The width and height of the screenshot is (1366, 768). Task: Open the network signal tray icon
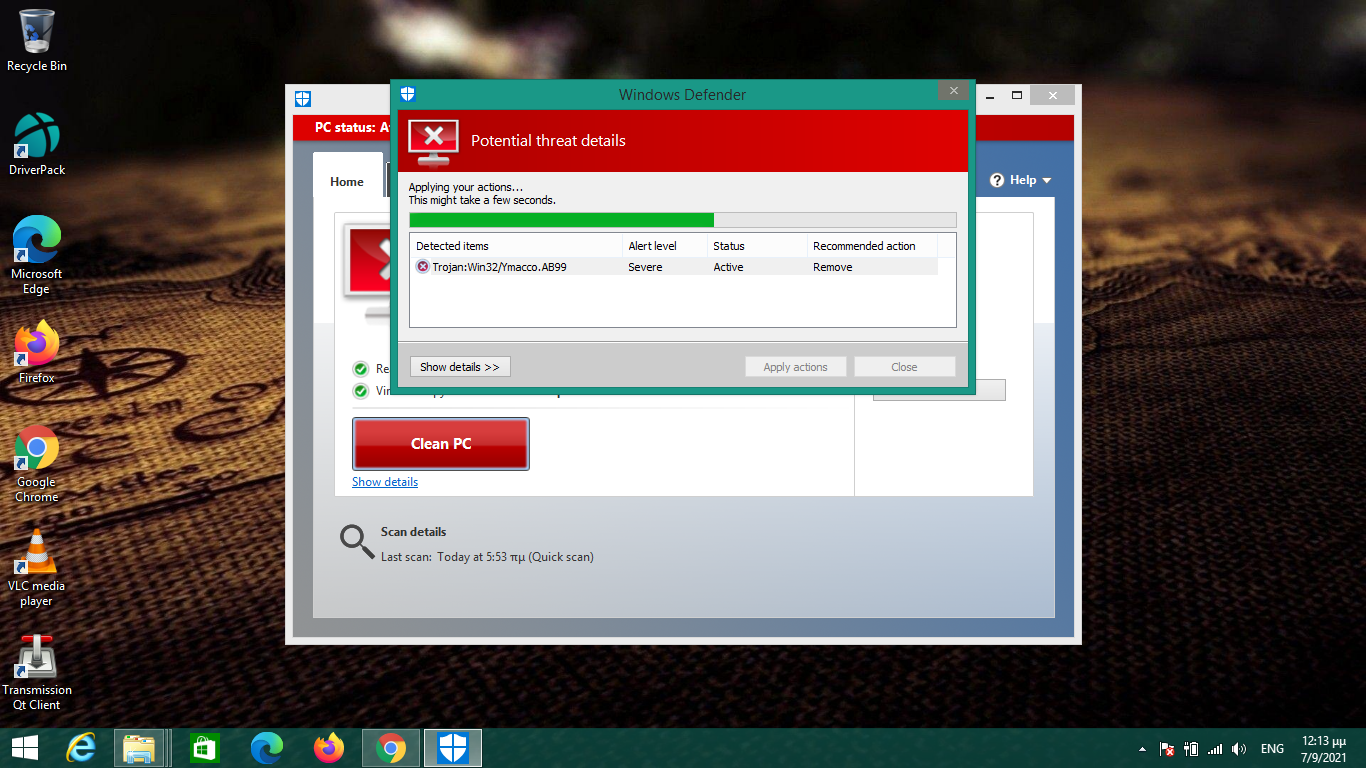(1215, 749)
